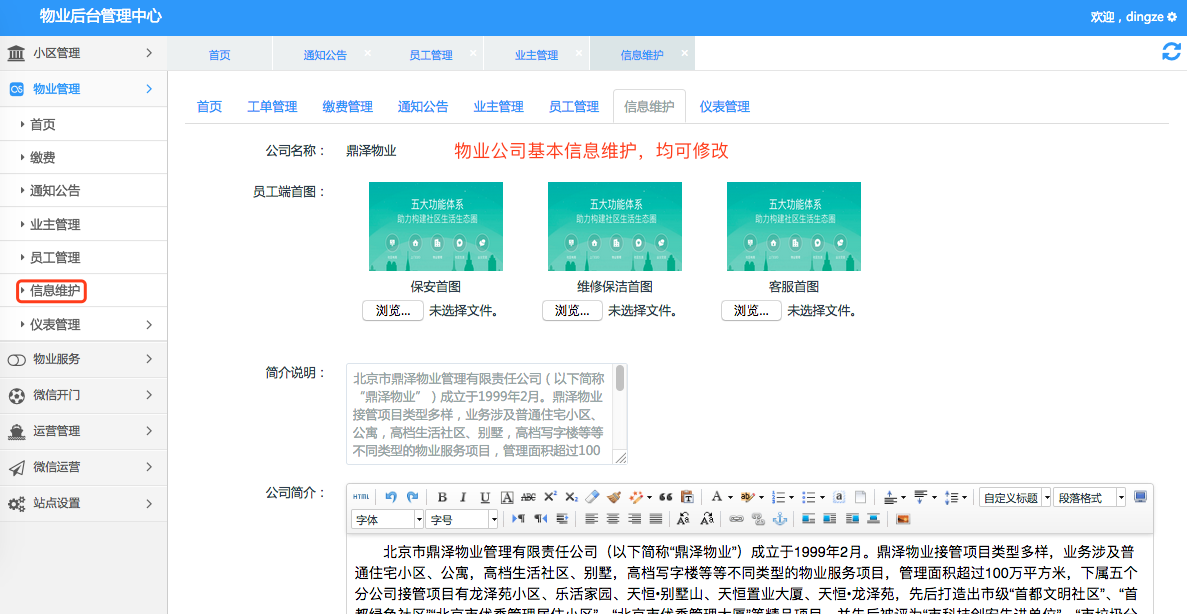Align paragraph text to the right
Image resolution: width=1187 pixels, height=614 pixels.
634,519
